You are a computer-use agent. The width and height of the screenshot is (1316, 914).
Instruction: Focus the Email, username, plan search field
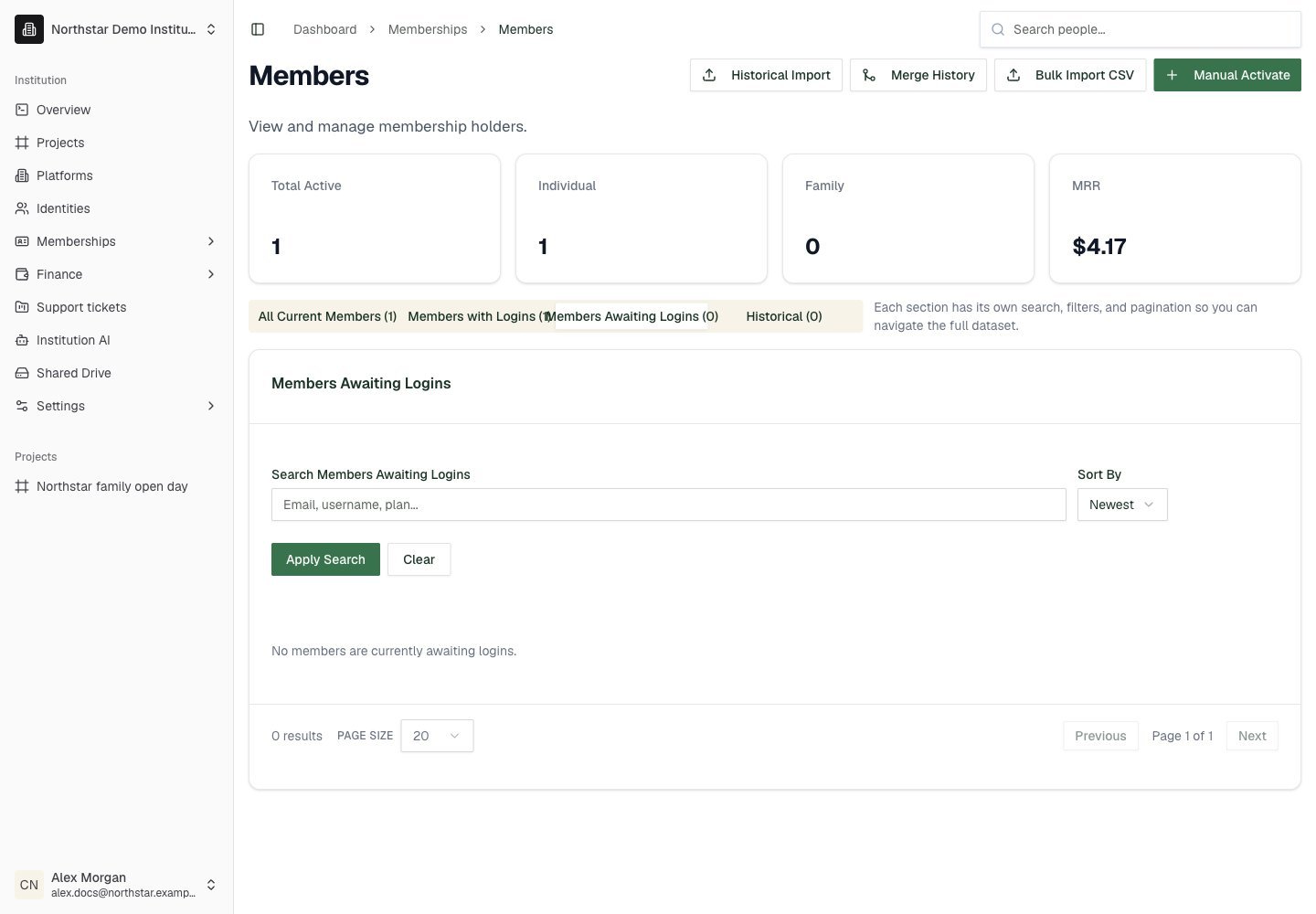pos(669,505)
